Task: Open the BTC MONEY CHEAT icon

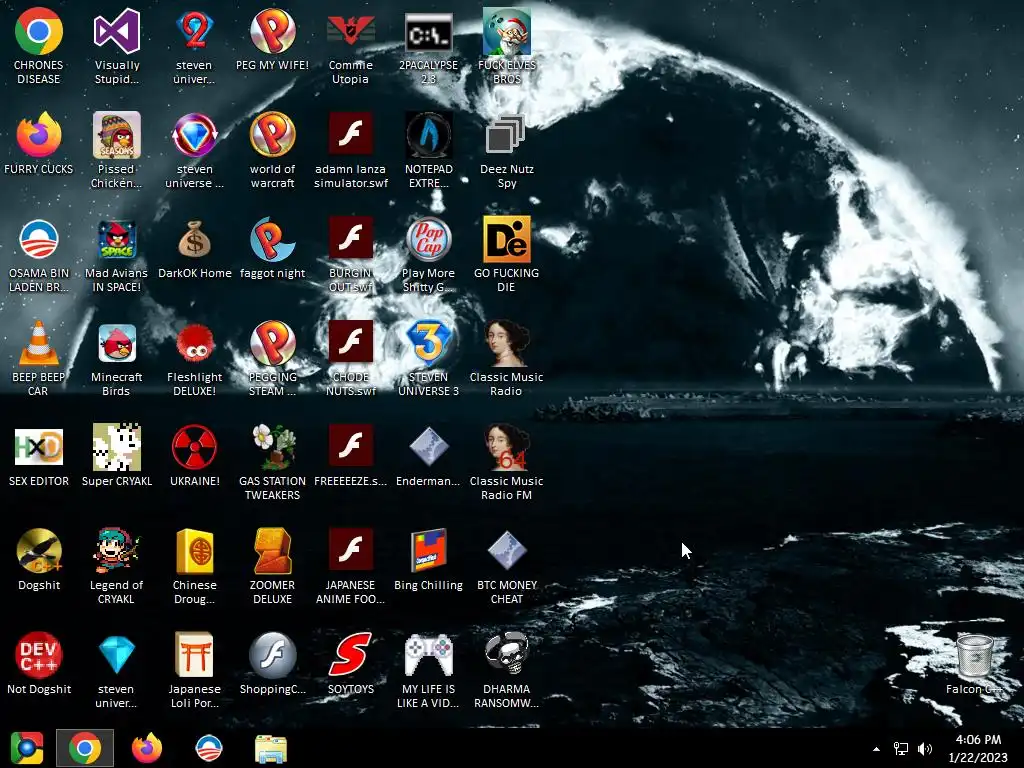Action: [507, 551]
